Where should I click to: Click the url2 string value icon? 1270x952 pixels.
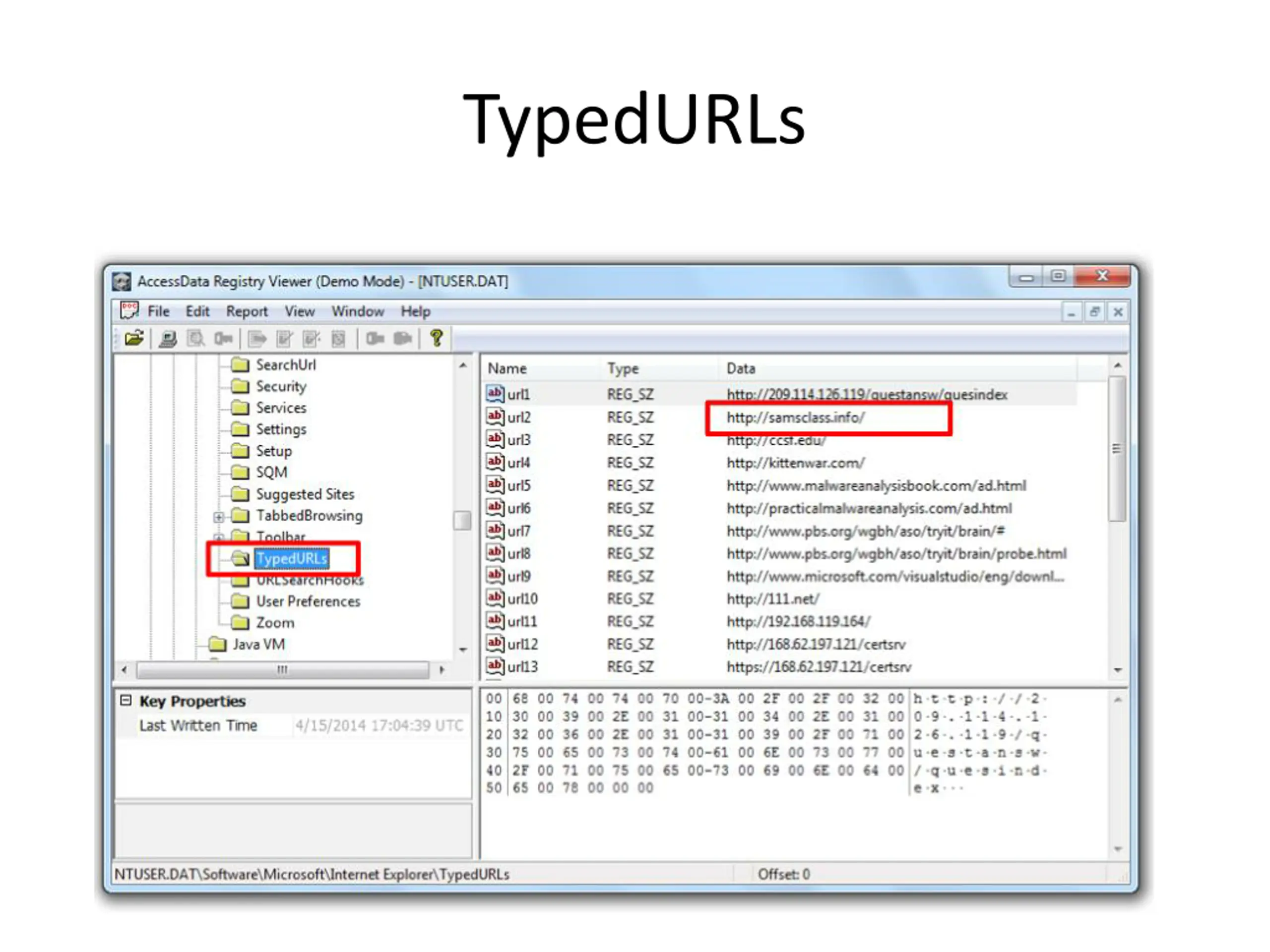click(x=495, y=417)
